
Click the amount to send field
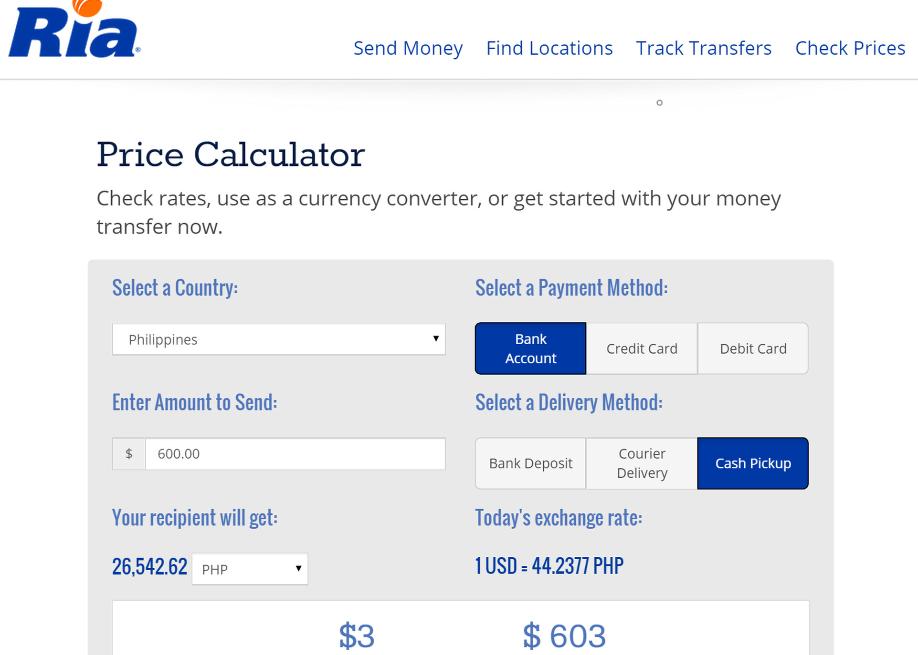coord(295,454)
